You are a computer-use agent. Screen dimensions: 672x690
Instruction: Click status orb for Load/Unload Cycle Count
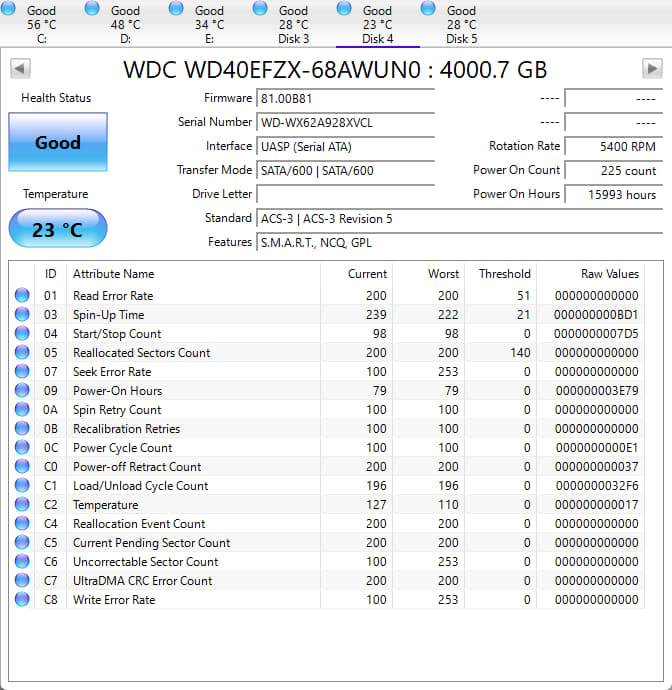(22, 485)
